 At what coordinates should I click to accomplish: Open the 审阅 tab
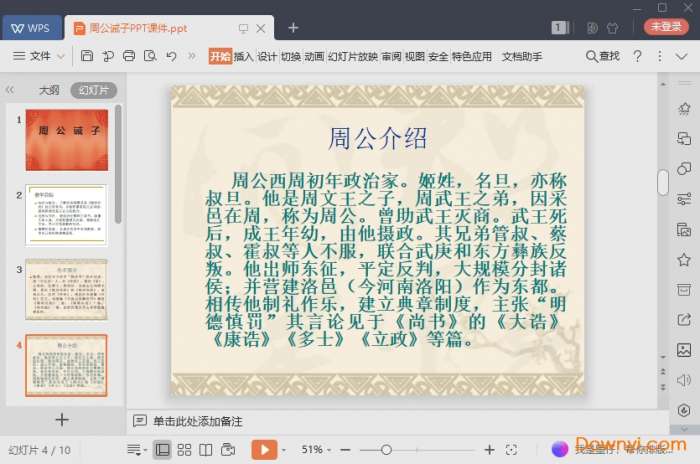pos(392,56)
